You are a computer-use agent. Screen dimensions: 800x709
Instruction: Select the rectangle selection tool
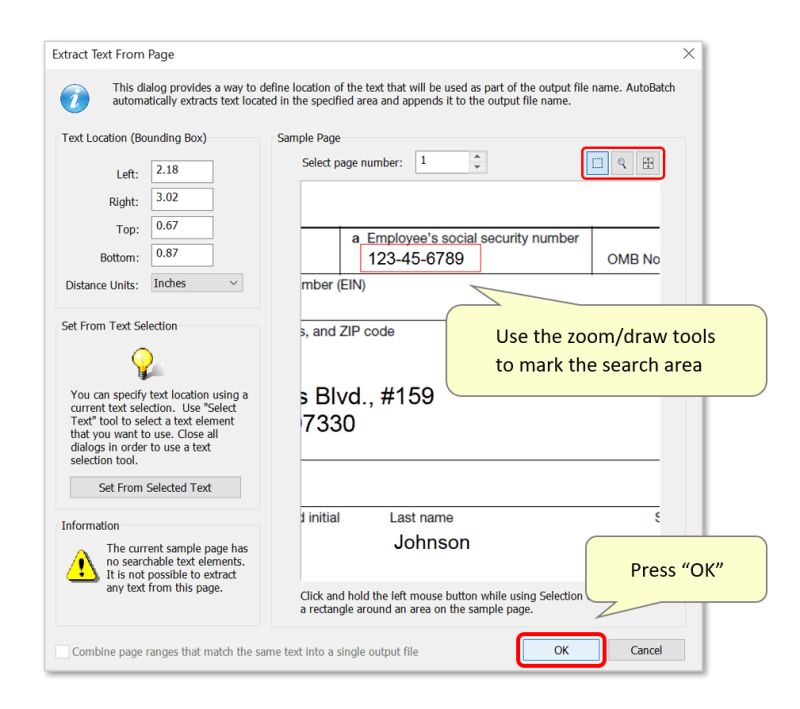coord(597,162)
